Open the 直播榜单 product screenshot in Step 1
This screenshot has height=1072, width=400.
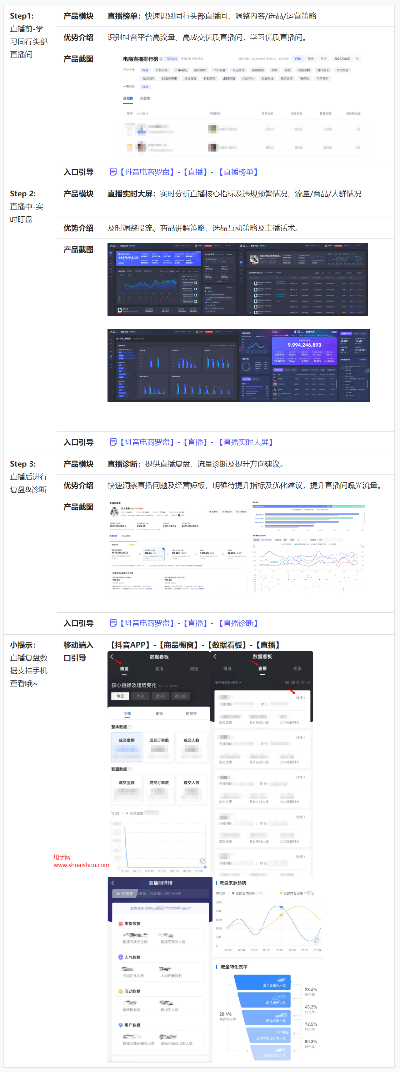tap(241, 106)
